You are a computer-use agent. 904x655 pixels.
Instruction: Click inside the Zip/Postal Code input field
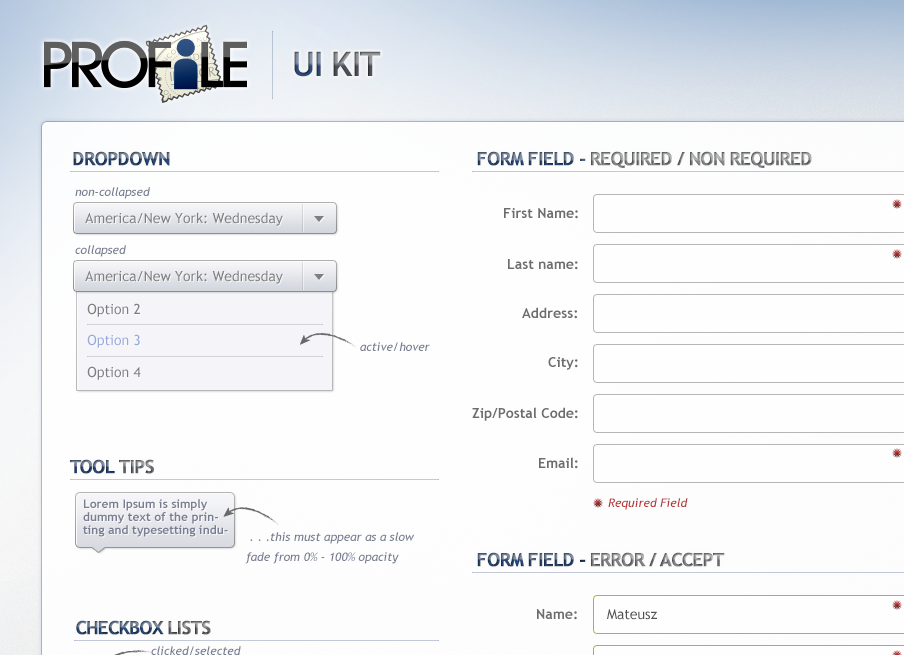[x=740, y=413]
